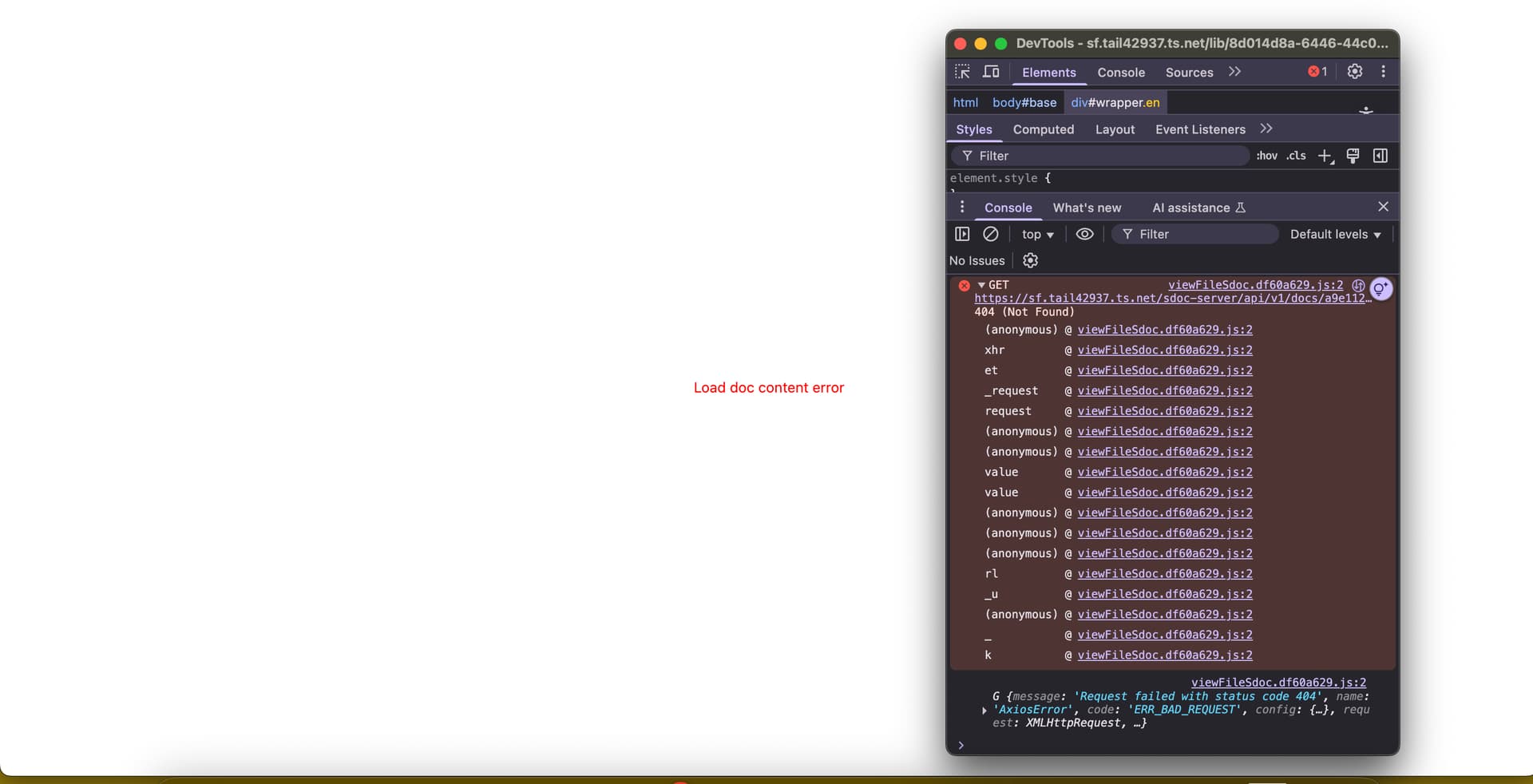Activate the inspect element picker icon

click(962, 72)
